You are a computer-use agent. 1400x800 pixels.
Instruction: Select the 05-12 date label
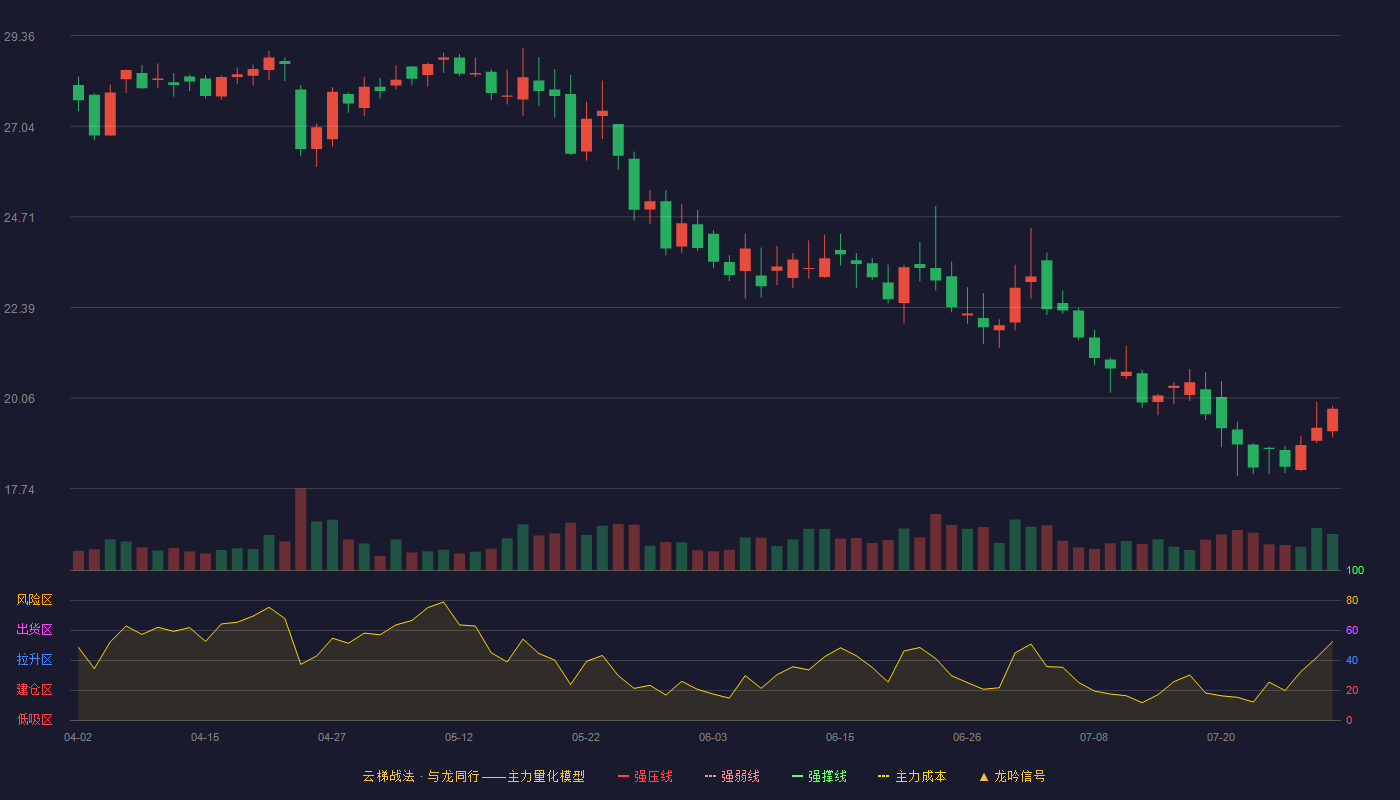pos(459,737)
